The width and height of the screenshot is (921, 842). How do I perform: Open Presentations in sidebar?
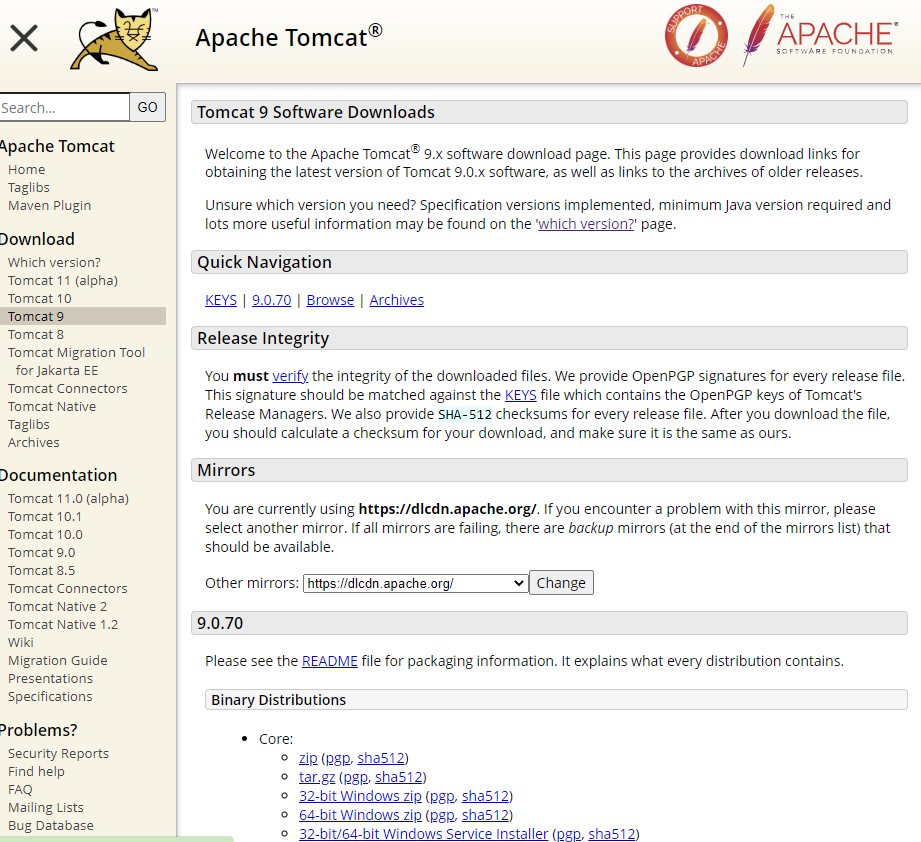pos(51,679)
